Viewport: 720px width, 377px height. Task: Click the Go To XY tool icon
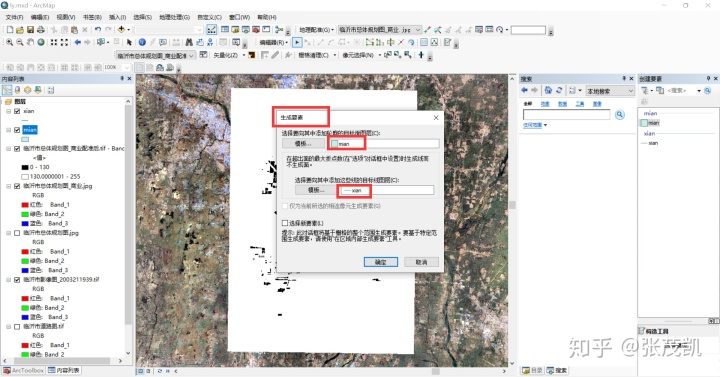(x=210, y=42)
